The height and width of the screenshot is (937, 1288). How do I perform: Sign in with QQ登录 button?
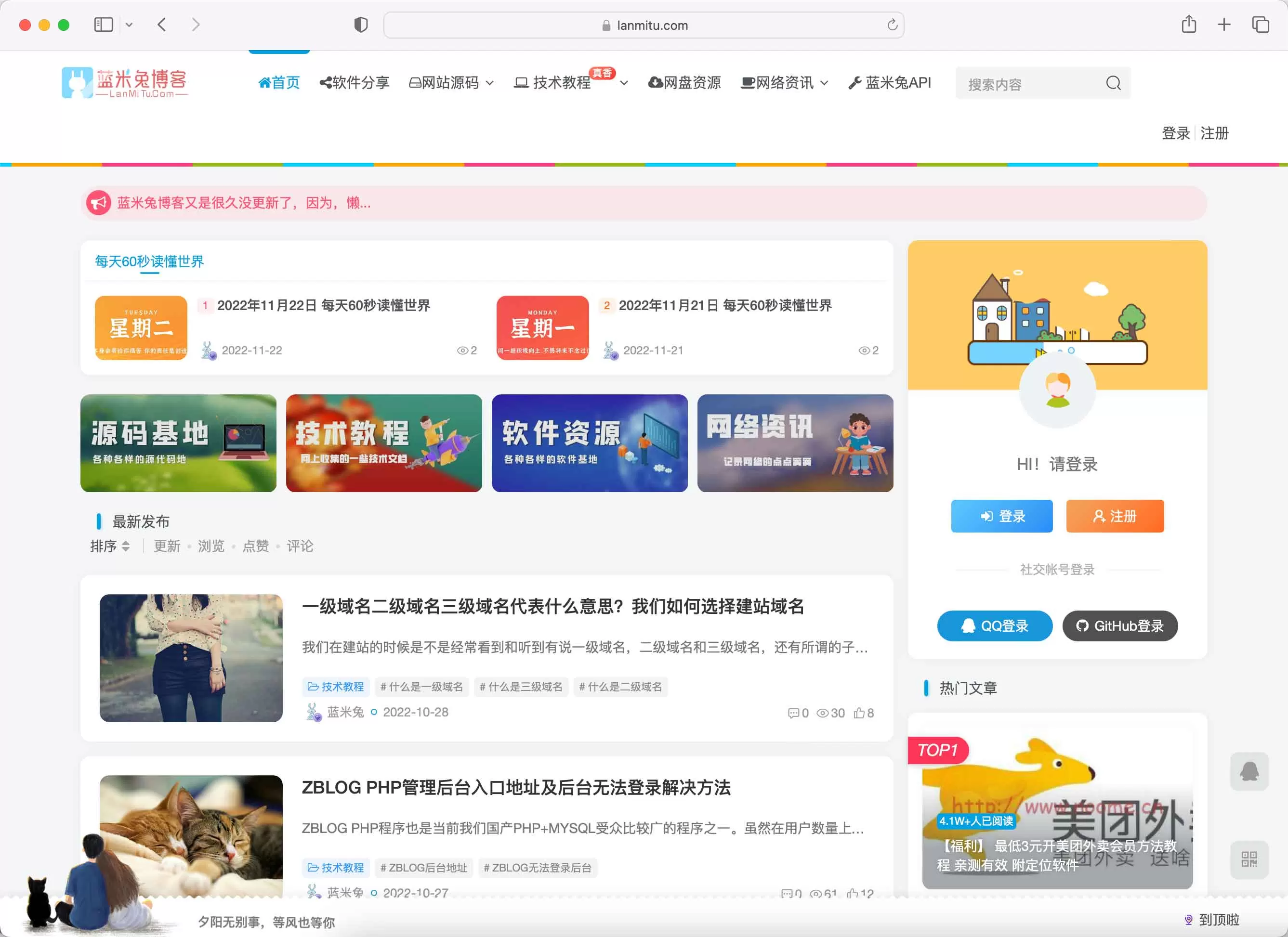click(994, 625)
